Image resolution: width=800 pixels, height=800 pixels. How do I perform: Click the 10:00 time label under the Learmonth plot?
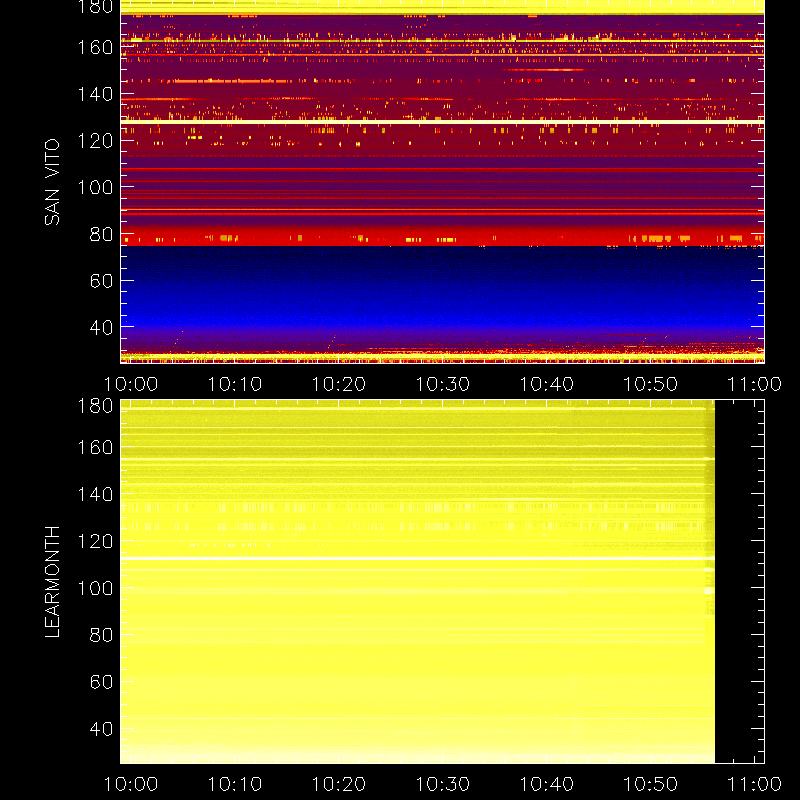131,784
